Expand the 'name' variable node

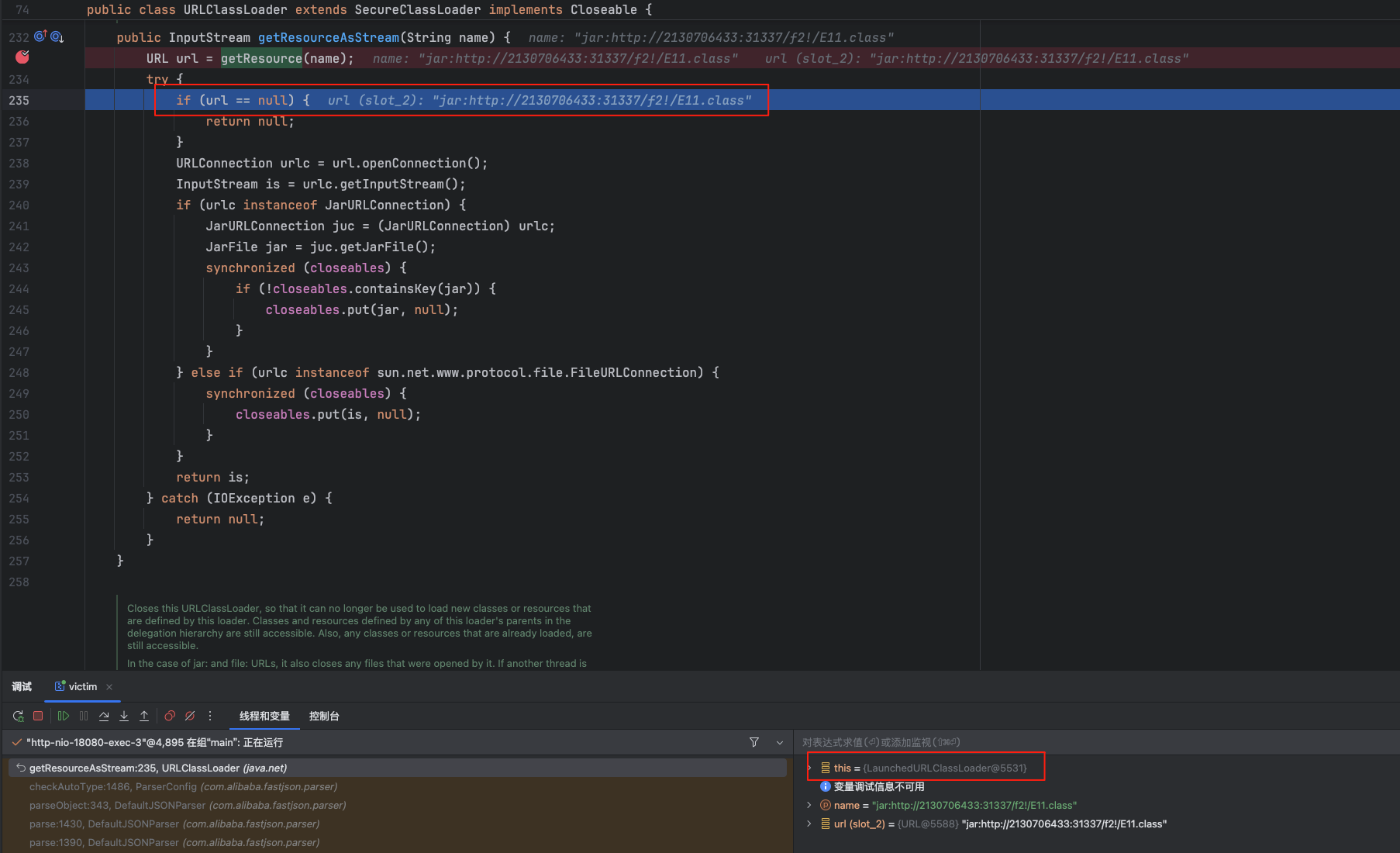[x=809, y=805]
